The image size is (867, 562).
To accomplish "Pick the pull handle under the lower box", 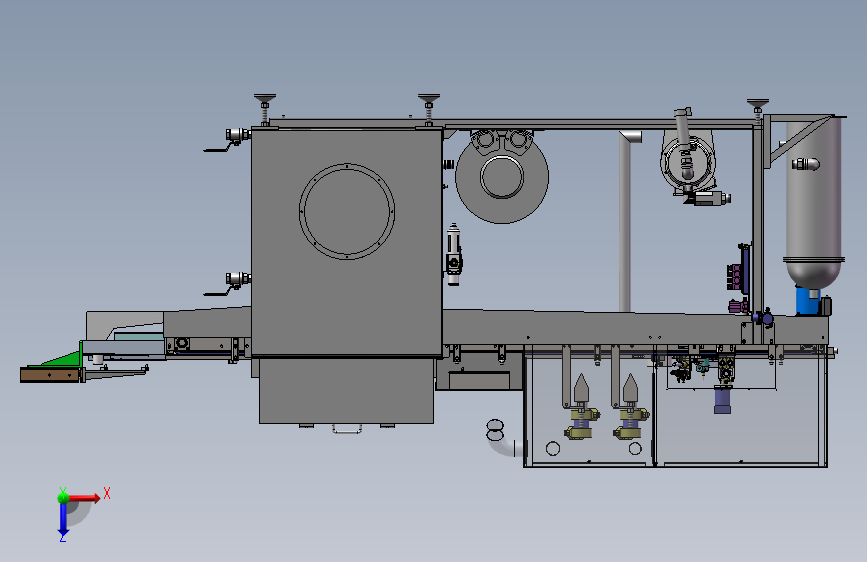I will (347, 429).
